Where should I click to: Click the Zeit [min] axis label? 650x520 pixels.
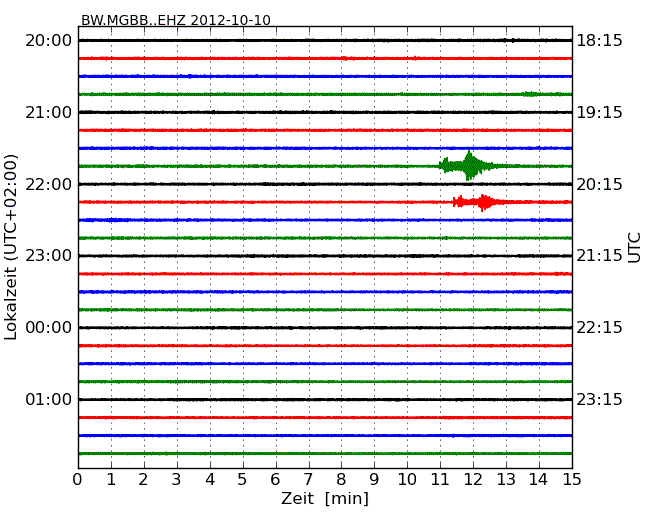click(x=325, y=498)
